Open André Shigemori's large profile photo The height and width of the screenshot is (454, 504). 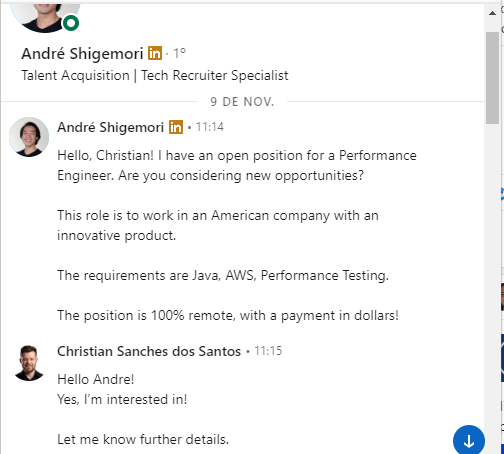(x=45, y=16)
